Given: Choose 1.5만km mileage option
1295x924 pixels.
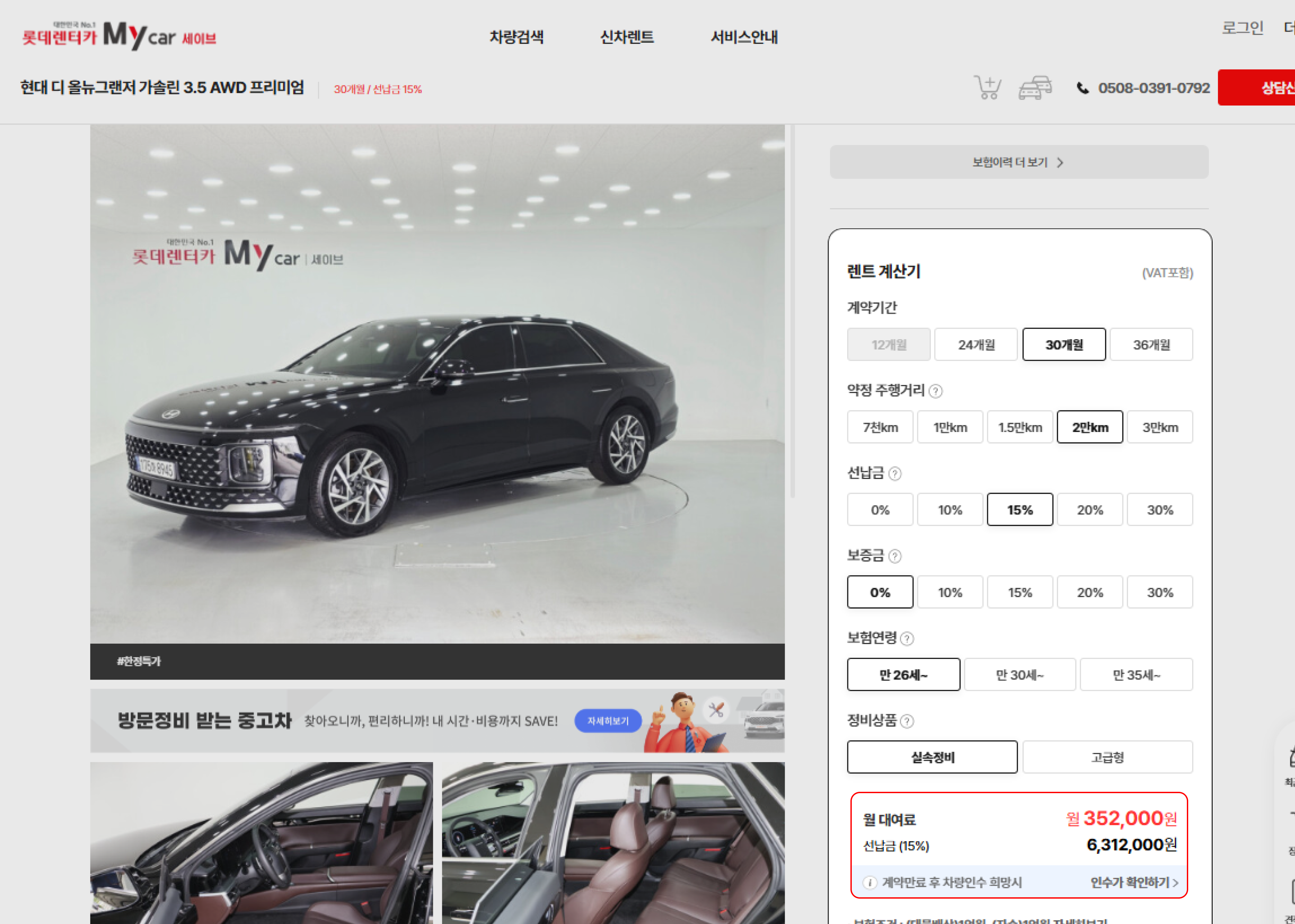Looking at the screenshot, I should [x=1020, y=427].
